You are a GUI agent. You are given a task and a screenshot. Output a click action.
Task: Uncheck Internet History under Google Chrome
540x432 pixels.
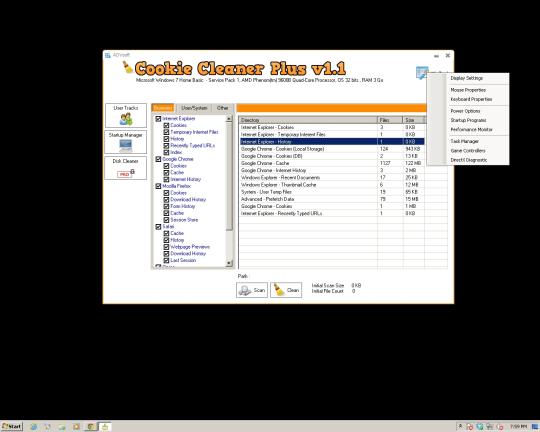166,179
